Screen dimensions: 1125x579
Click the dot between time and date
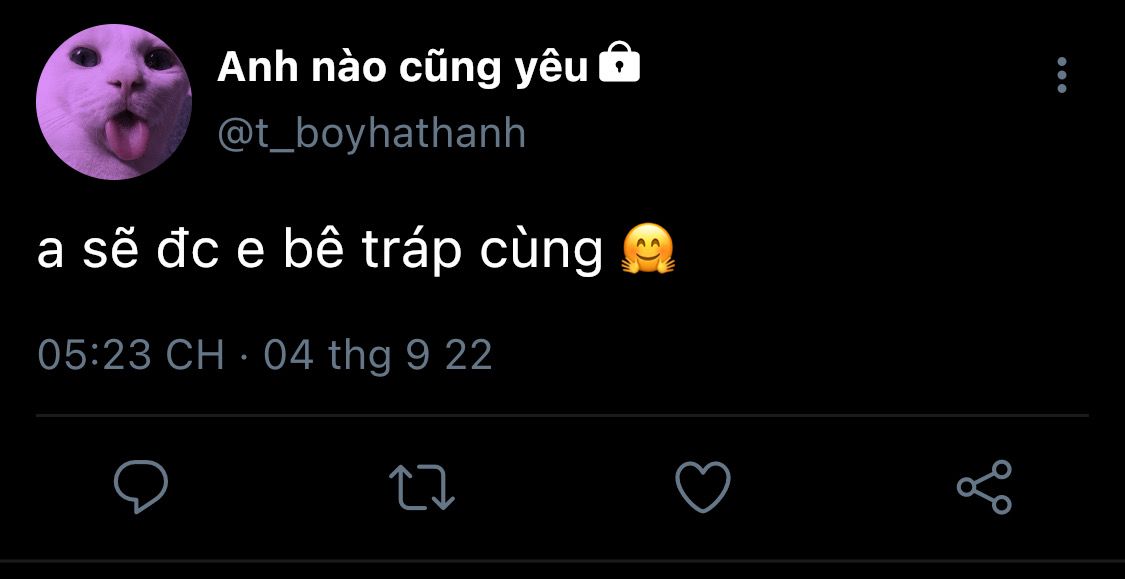[244, 356]
